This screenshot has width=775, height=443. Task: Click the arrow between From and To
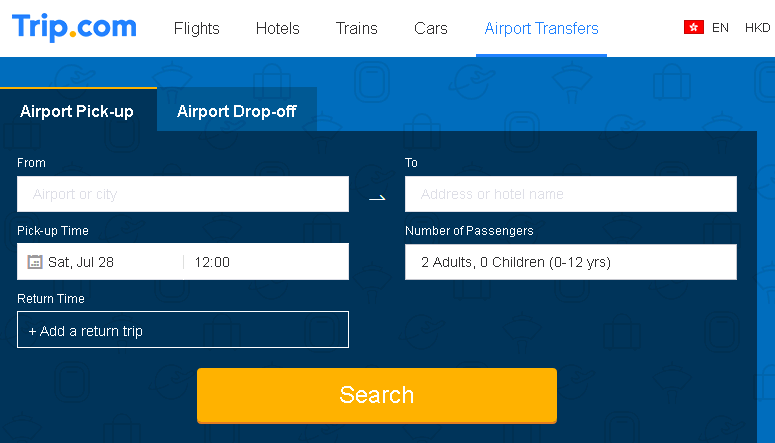coord(377,198)
